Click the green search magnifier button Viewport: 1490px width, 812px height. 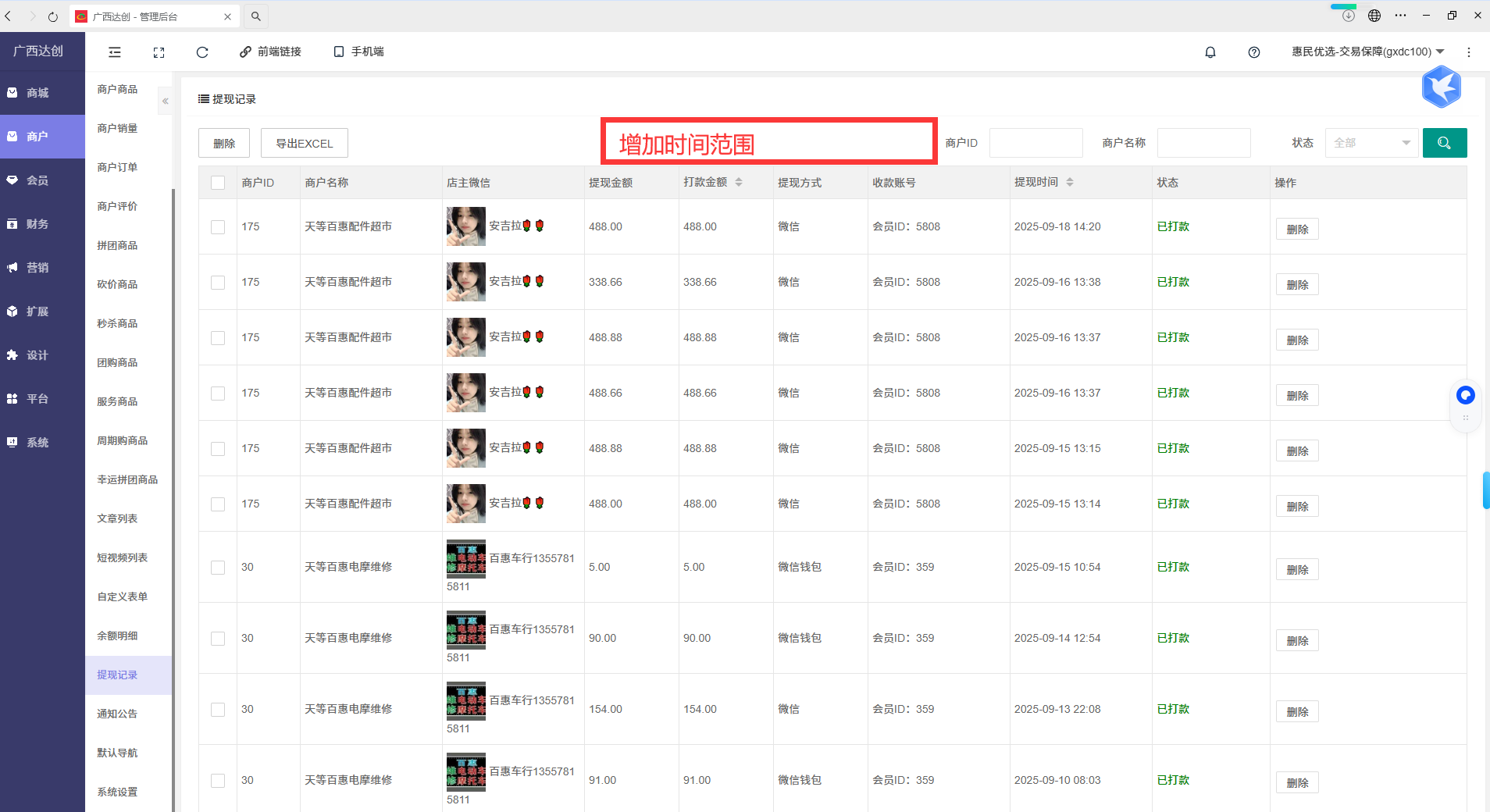[x=1444, y=143]
